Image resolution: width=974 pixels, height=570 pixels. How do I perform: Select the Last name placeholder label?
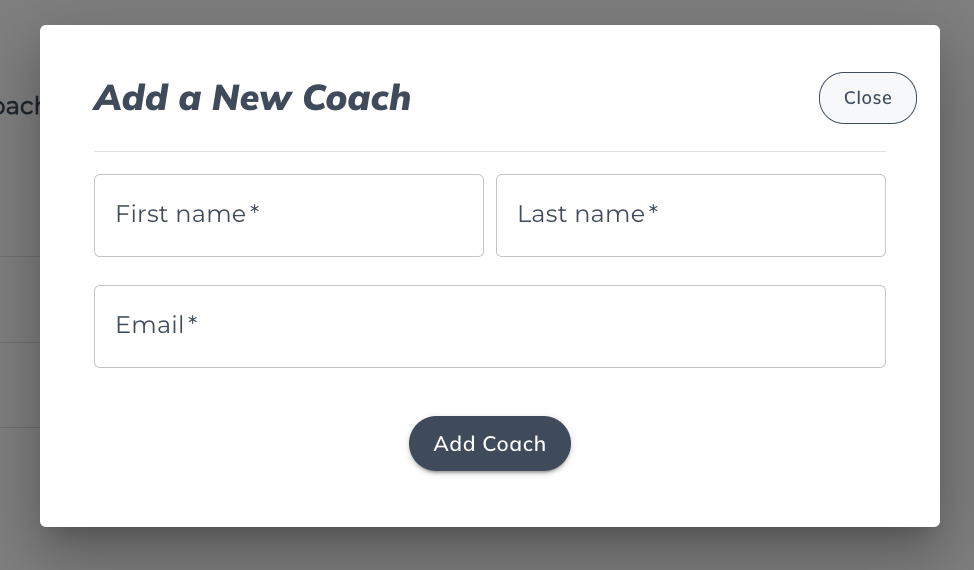coord(580,214)
